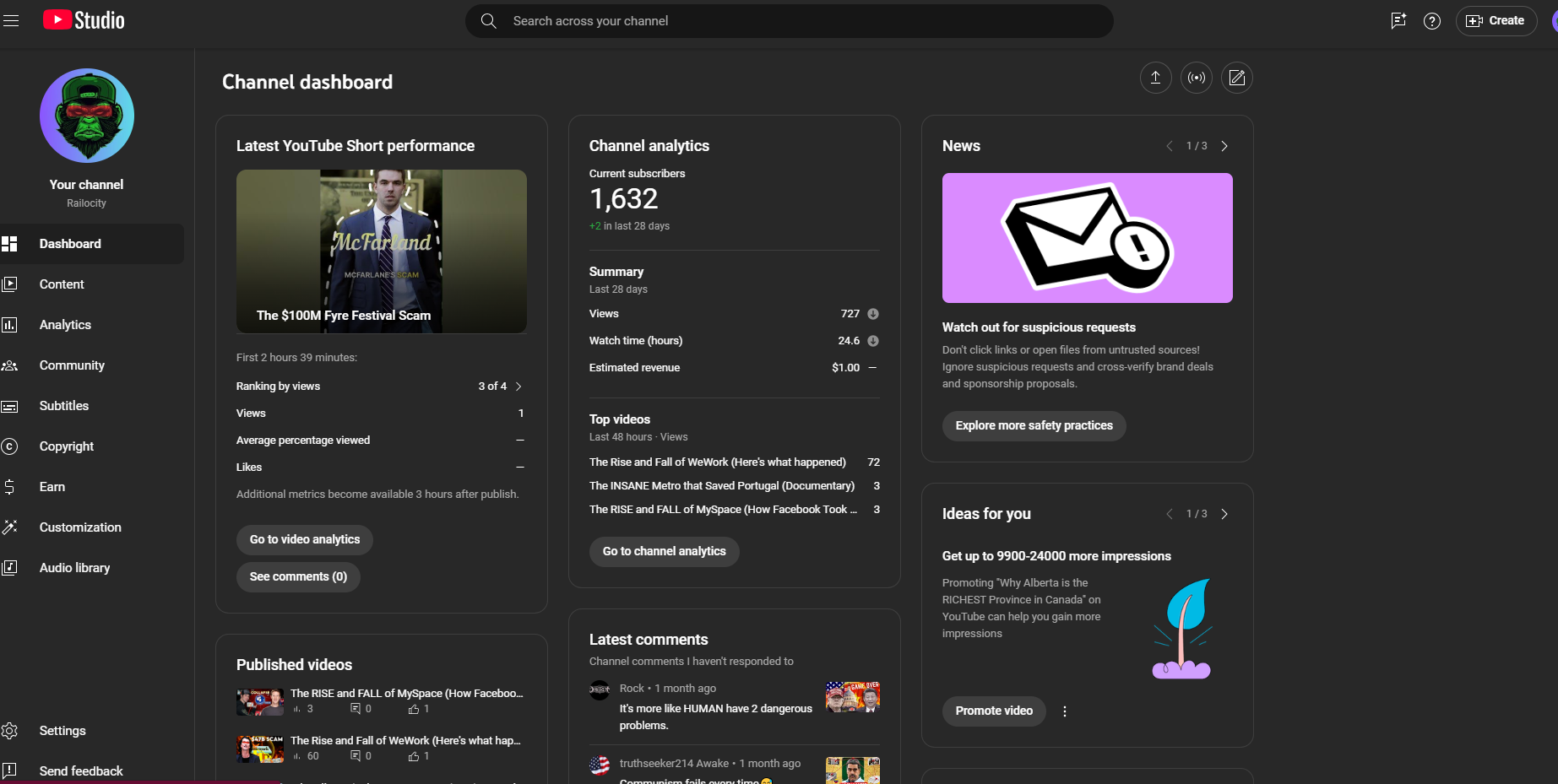
Task: Open the News suspicious requests banner image
Action: 1088,238
